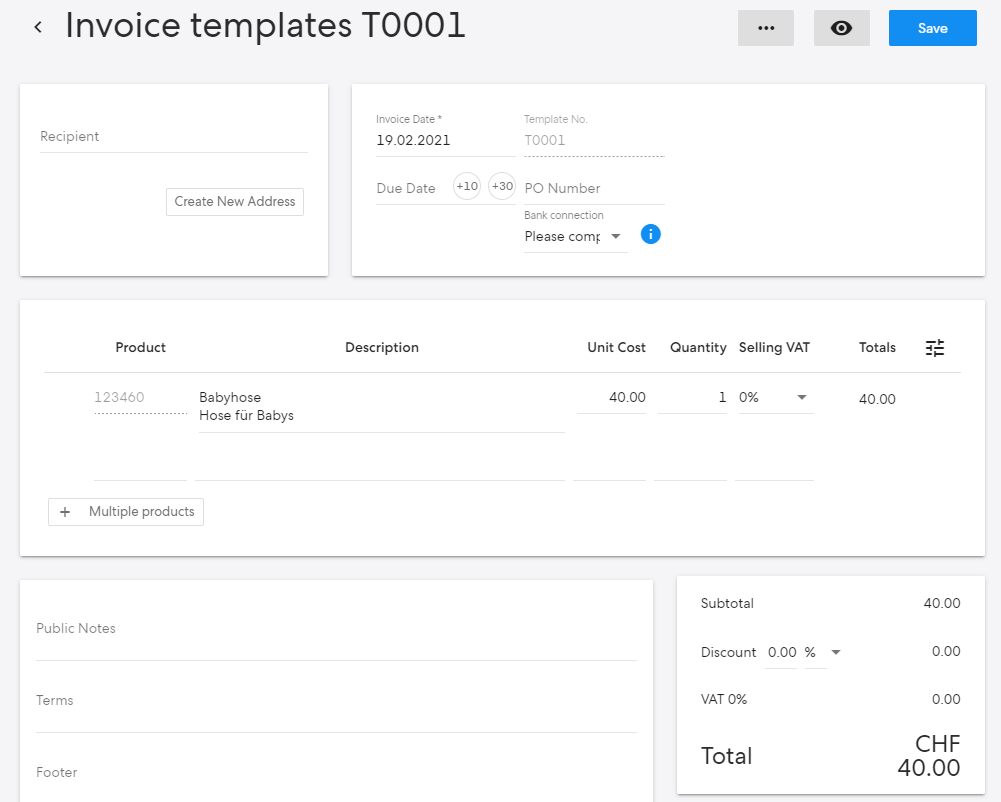Edit Unit Cost 40.00 field
The image size is (1001, 802).
[x=612, y=398]
